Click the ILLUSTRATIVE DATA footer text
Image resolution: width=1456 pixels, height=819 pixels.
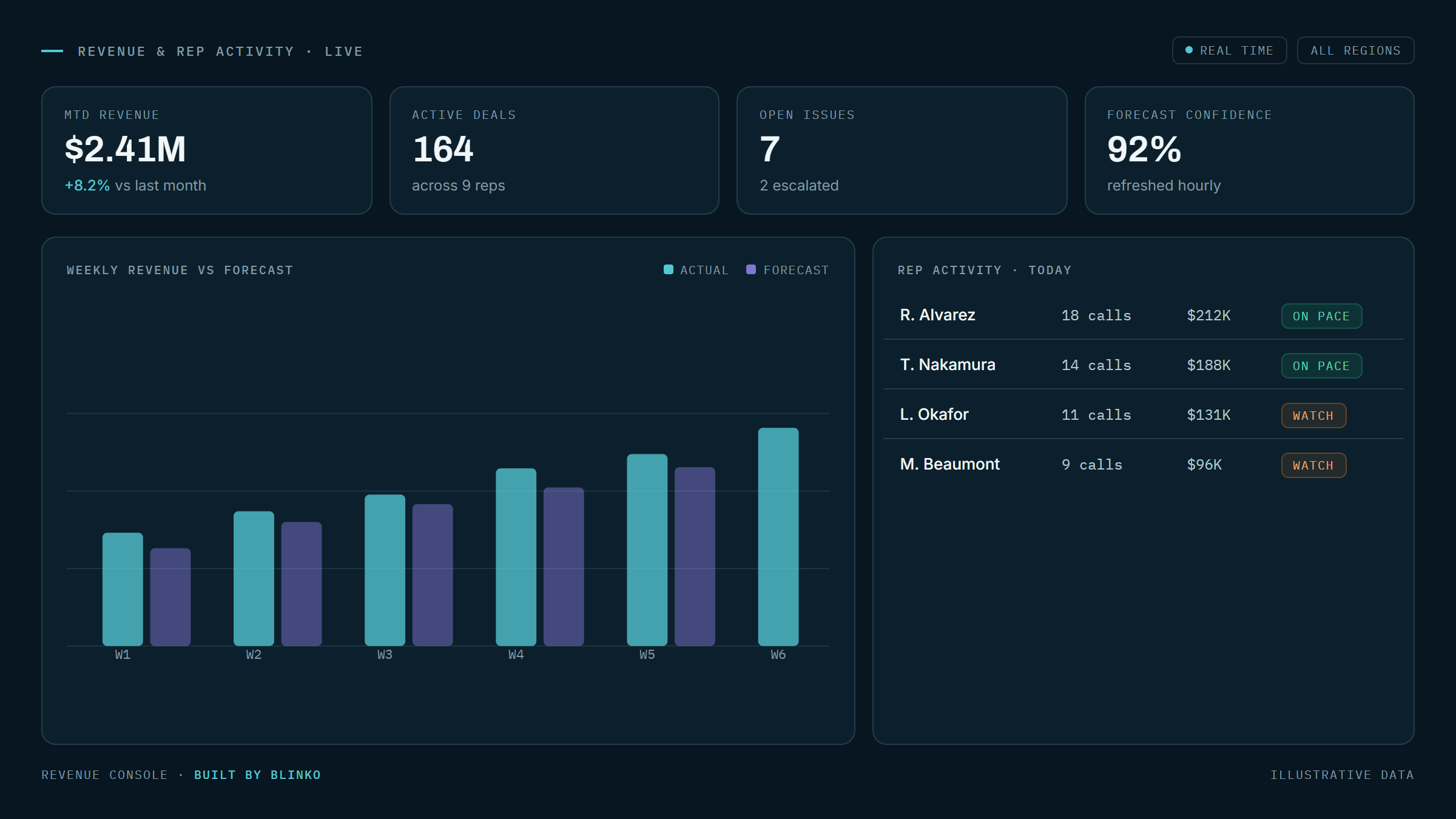[1342, 775]
